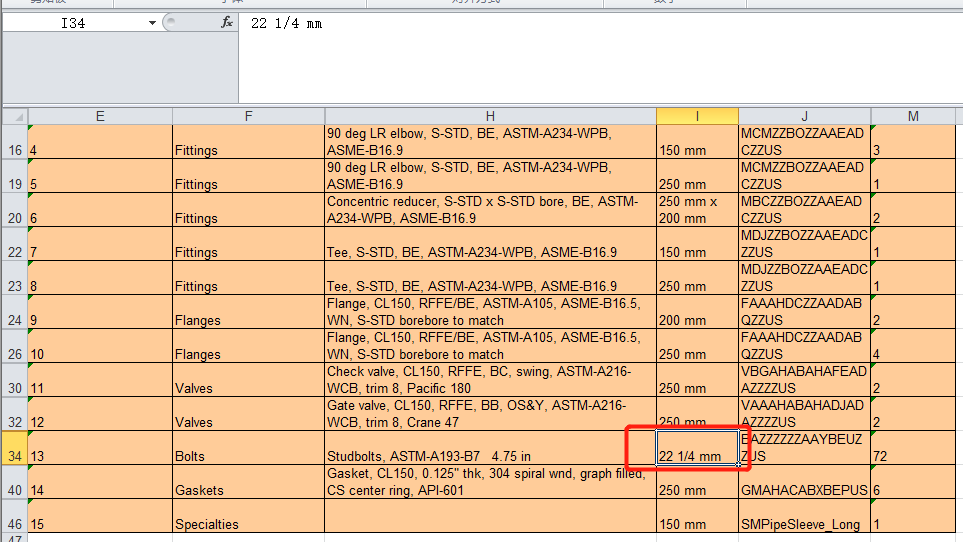This screenshot has height=542, width=963.
Task: Select row 19 header
Action: pos(15,176)
